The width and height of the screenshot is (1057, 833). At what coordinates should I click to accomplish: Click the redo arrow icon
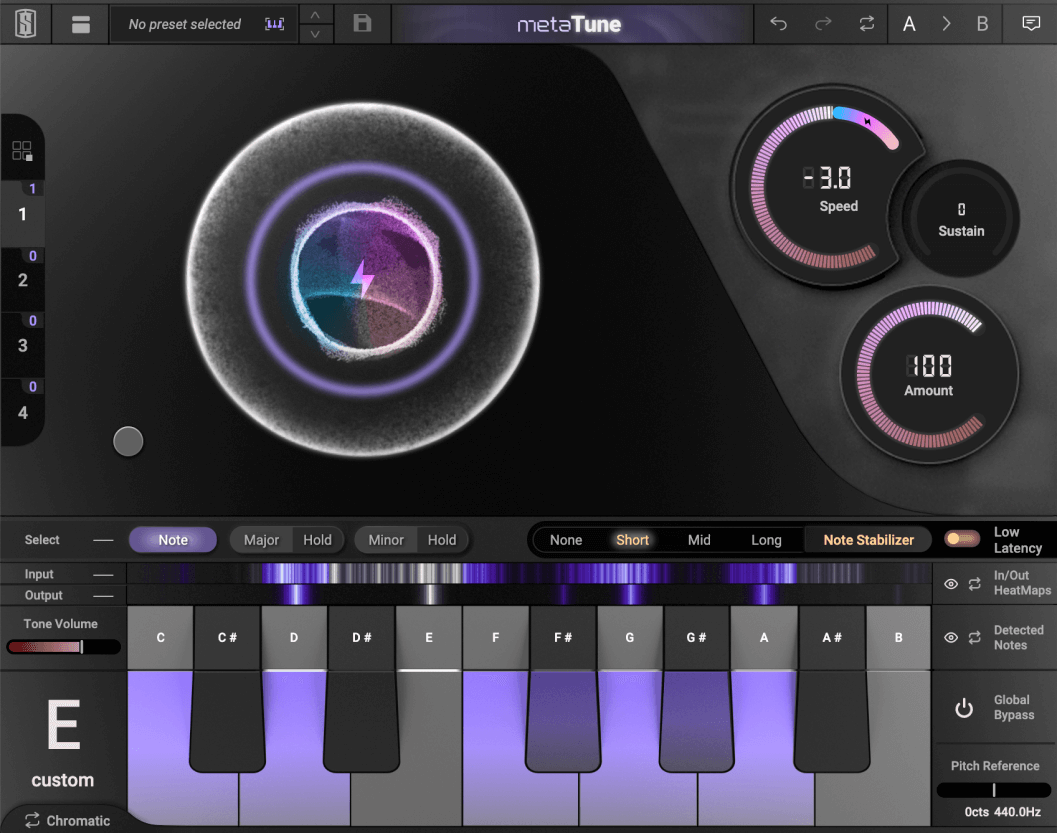click(x=821, y=23)
